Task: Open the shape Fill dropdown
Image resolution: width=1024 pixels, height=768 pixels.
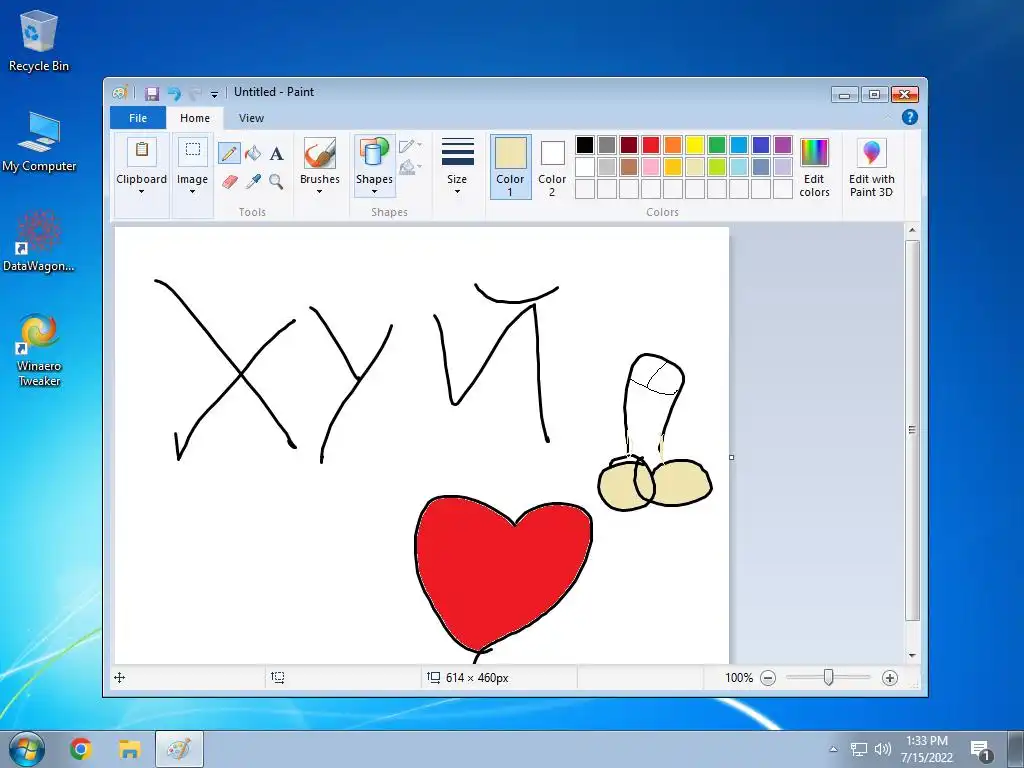Action: click(x=410, y=167)
